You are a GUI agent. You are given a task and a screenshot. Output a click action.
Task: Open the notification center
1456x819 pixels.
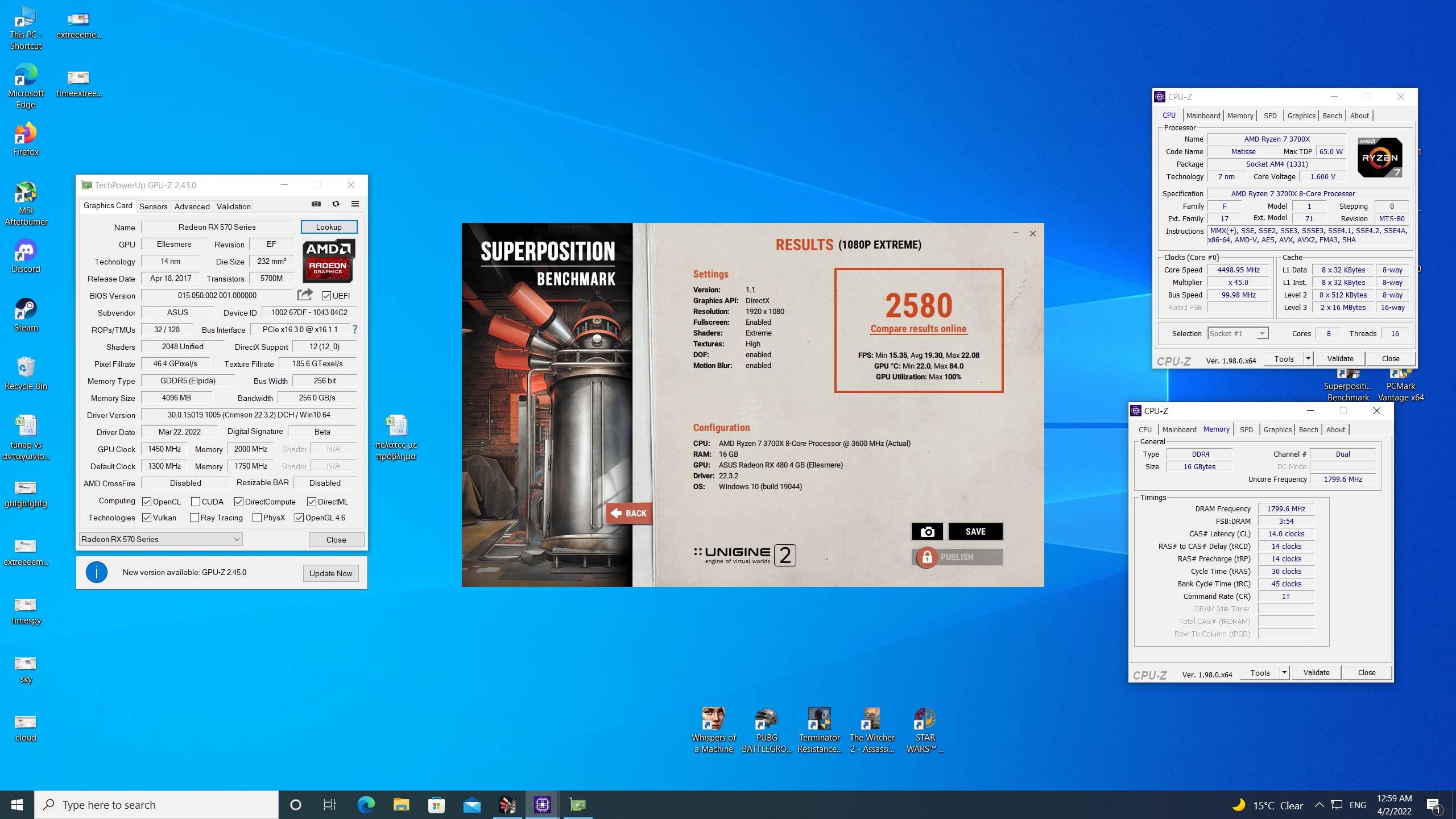(1434, 805)
